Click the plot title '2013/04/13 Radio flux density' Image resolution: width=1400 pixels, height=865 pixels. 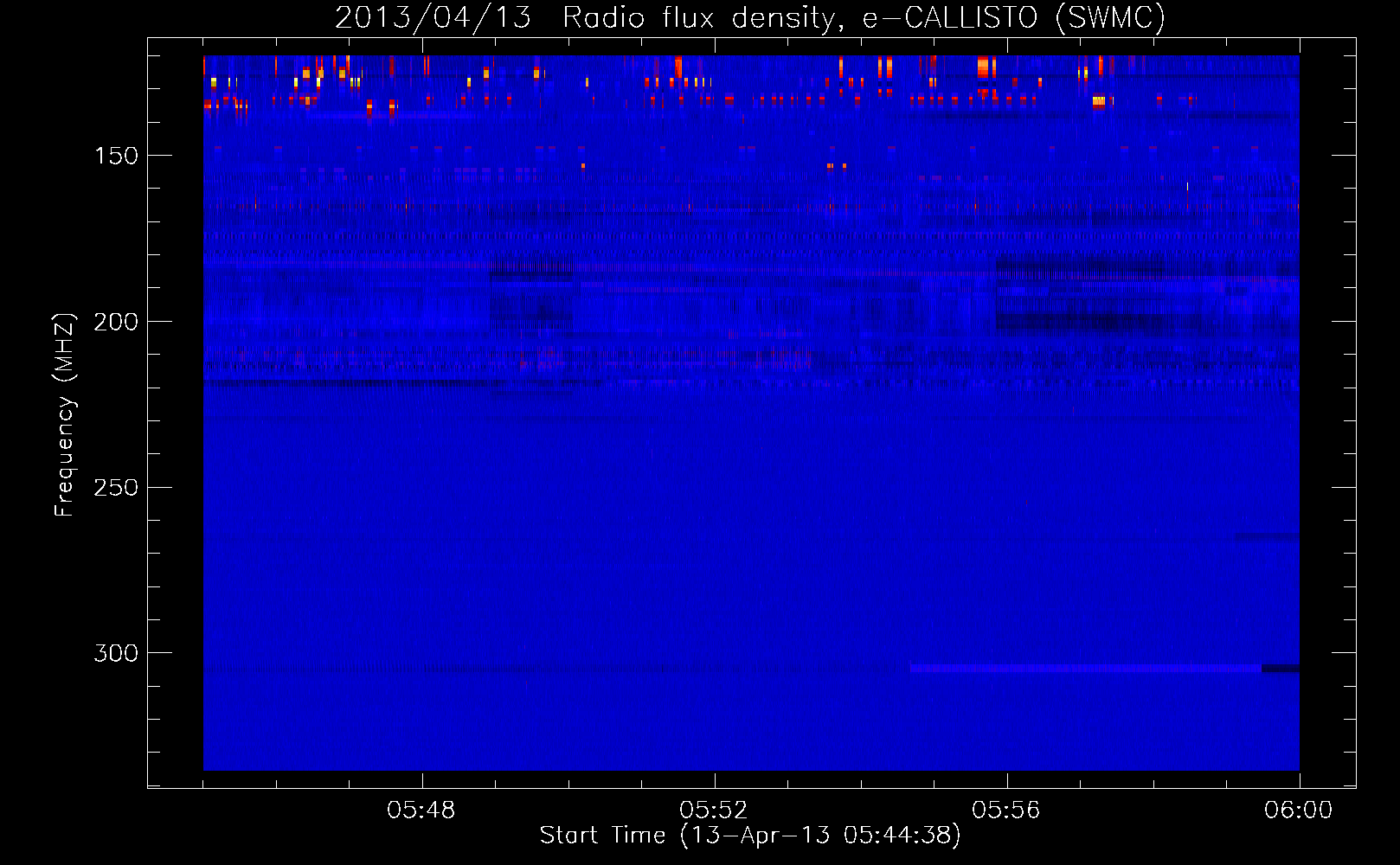[x=588, y=17]
